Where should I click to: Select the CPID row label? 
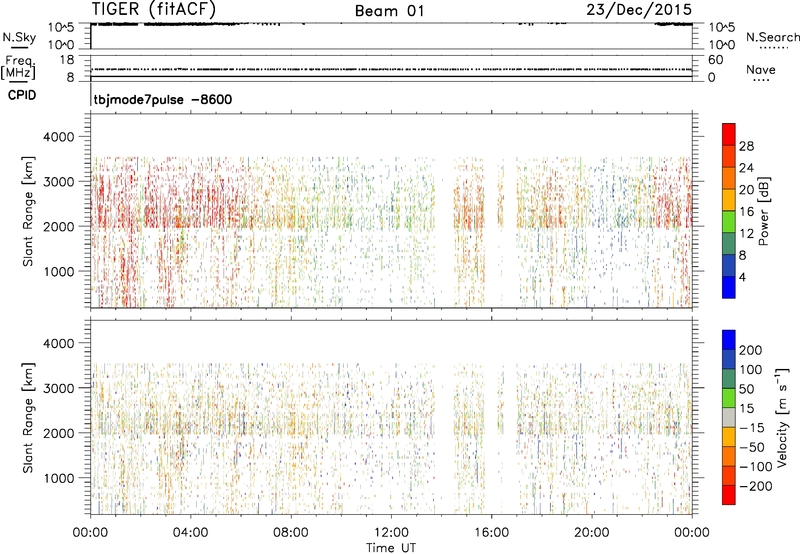pyautogui.click(x=22, y=95)
